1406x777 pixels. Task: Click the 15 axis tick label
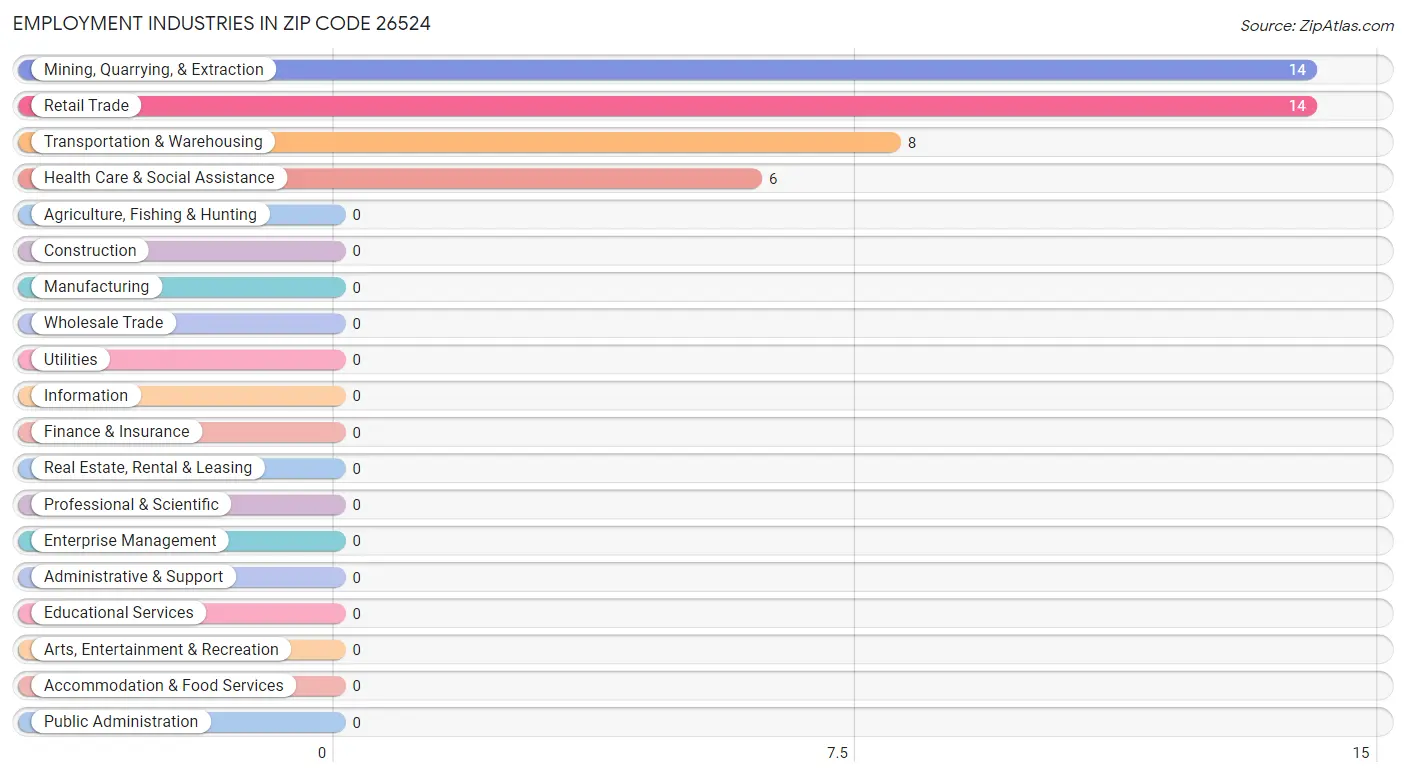(1360, 753)
